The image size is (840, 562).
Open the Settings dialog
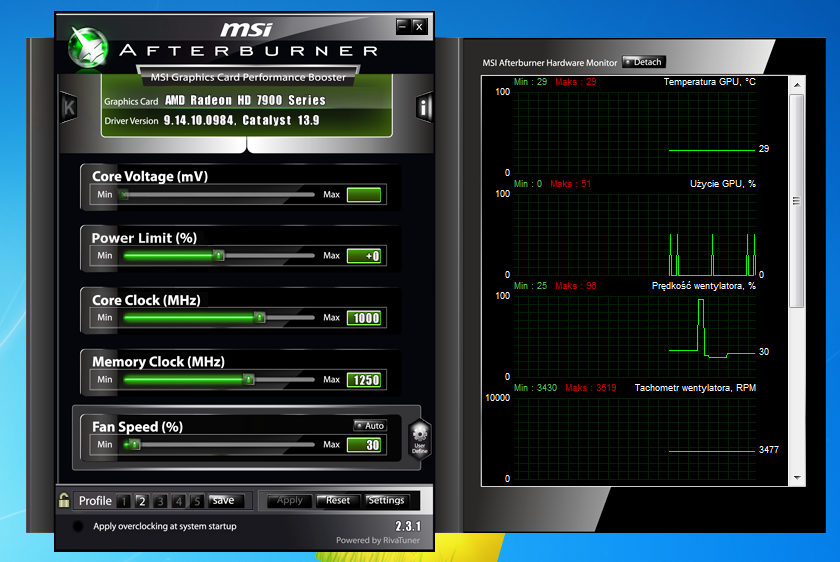tap(387, 500)
